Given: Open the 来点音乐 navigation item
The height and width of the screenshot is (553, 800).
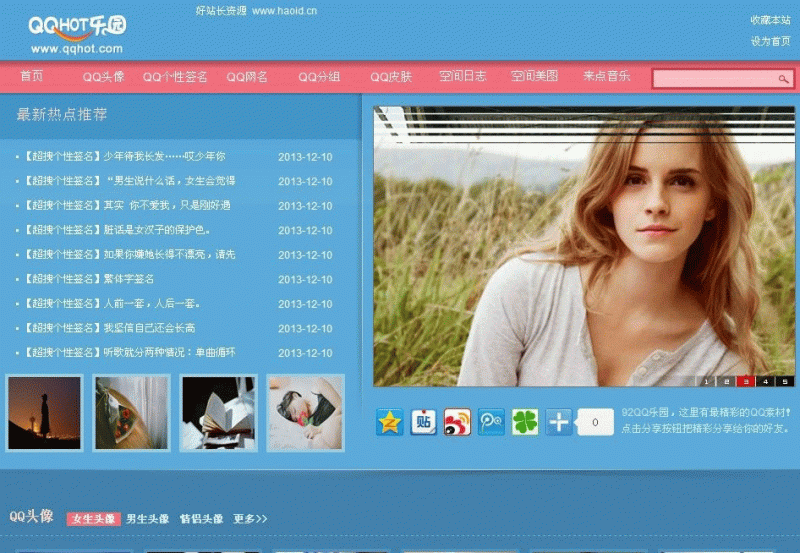Looking at the screenshot, I should pos(607,77).
